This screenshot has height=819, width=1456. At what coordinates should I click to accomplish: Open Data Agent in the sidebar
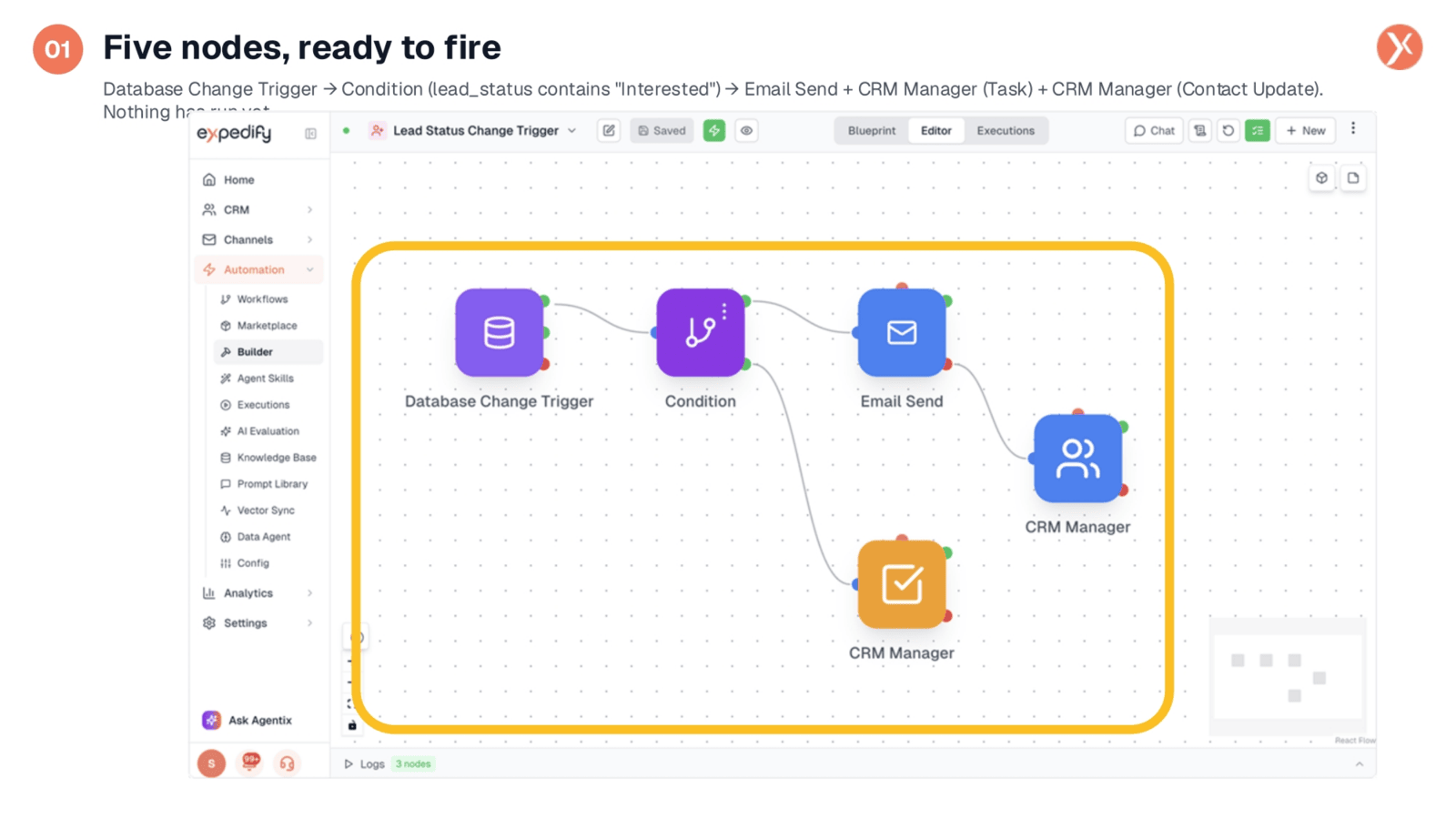(x=268, y=536)
